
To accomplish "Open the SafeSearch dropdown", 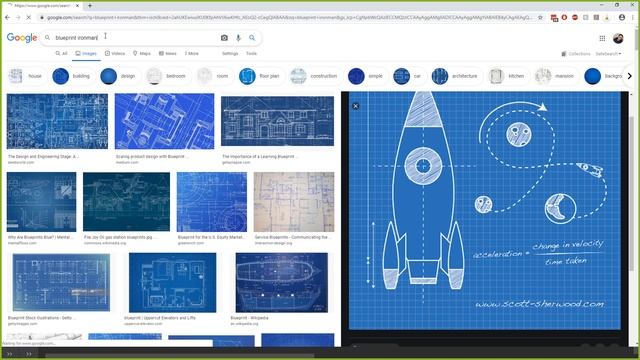I will [608, 54].
